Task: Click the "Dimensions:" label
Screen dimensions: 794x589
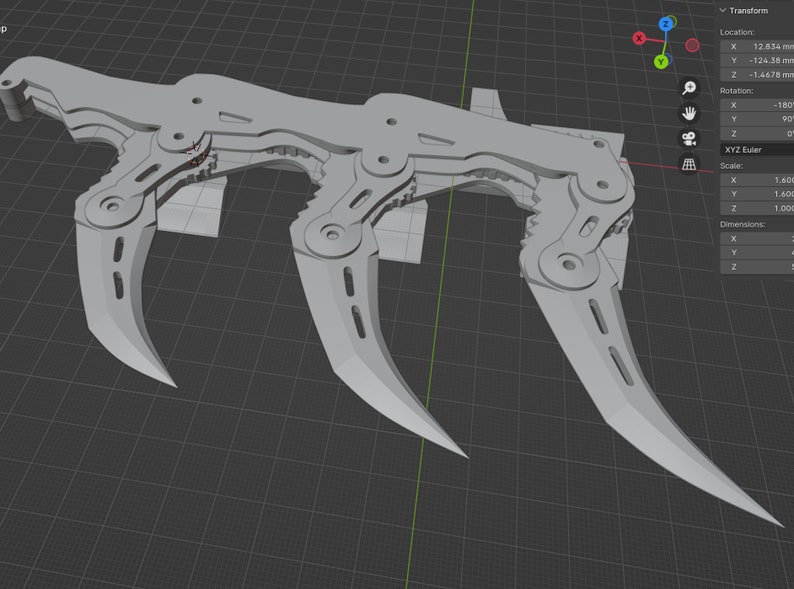Action: click(742, 224)
